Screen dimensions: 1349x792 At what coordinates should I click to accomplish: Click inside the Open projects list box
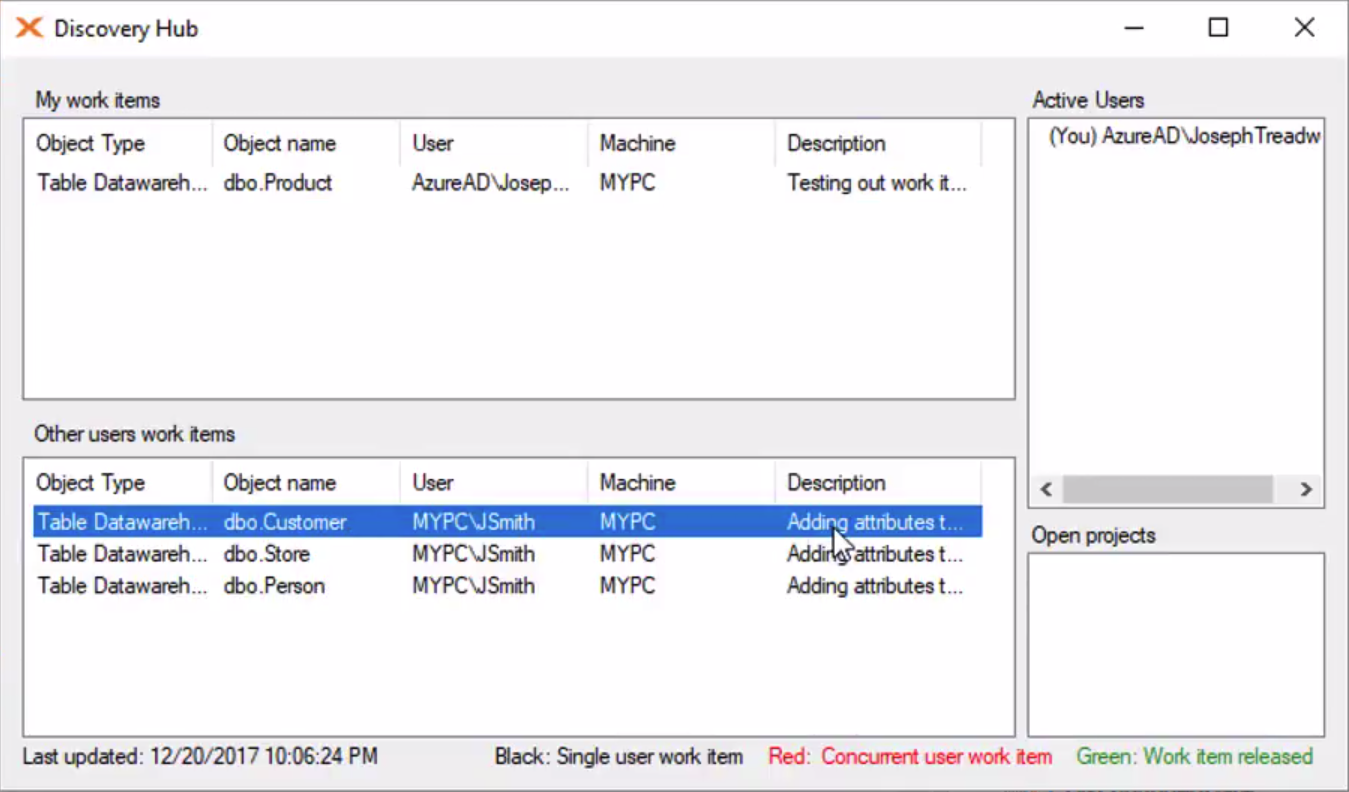[1176, 645]
